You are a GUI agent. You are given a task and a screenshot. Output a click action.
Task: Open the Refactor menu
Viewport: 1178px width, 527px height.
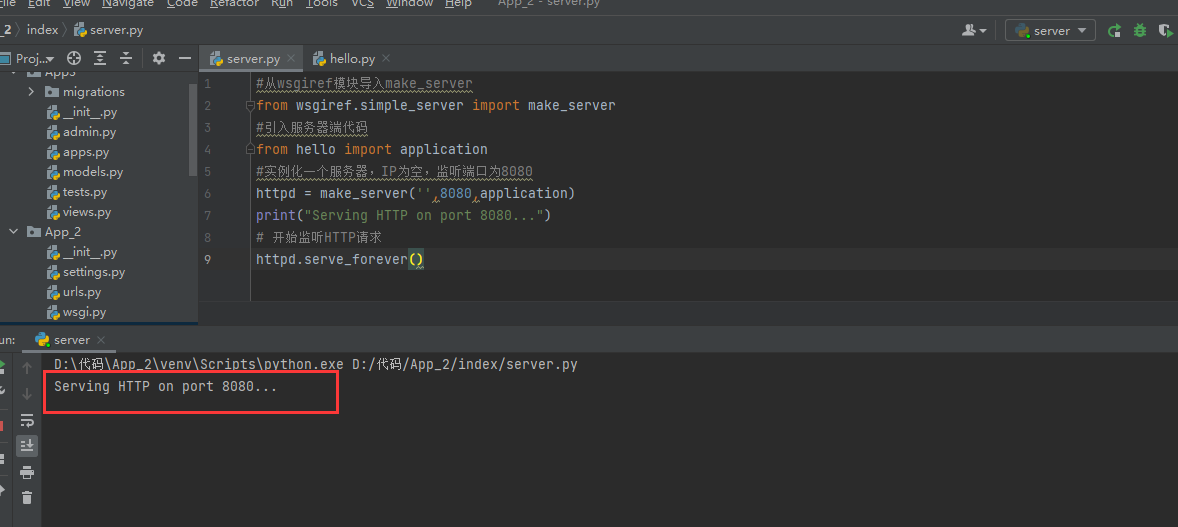point(234,4)
